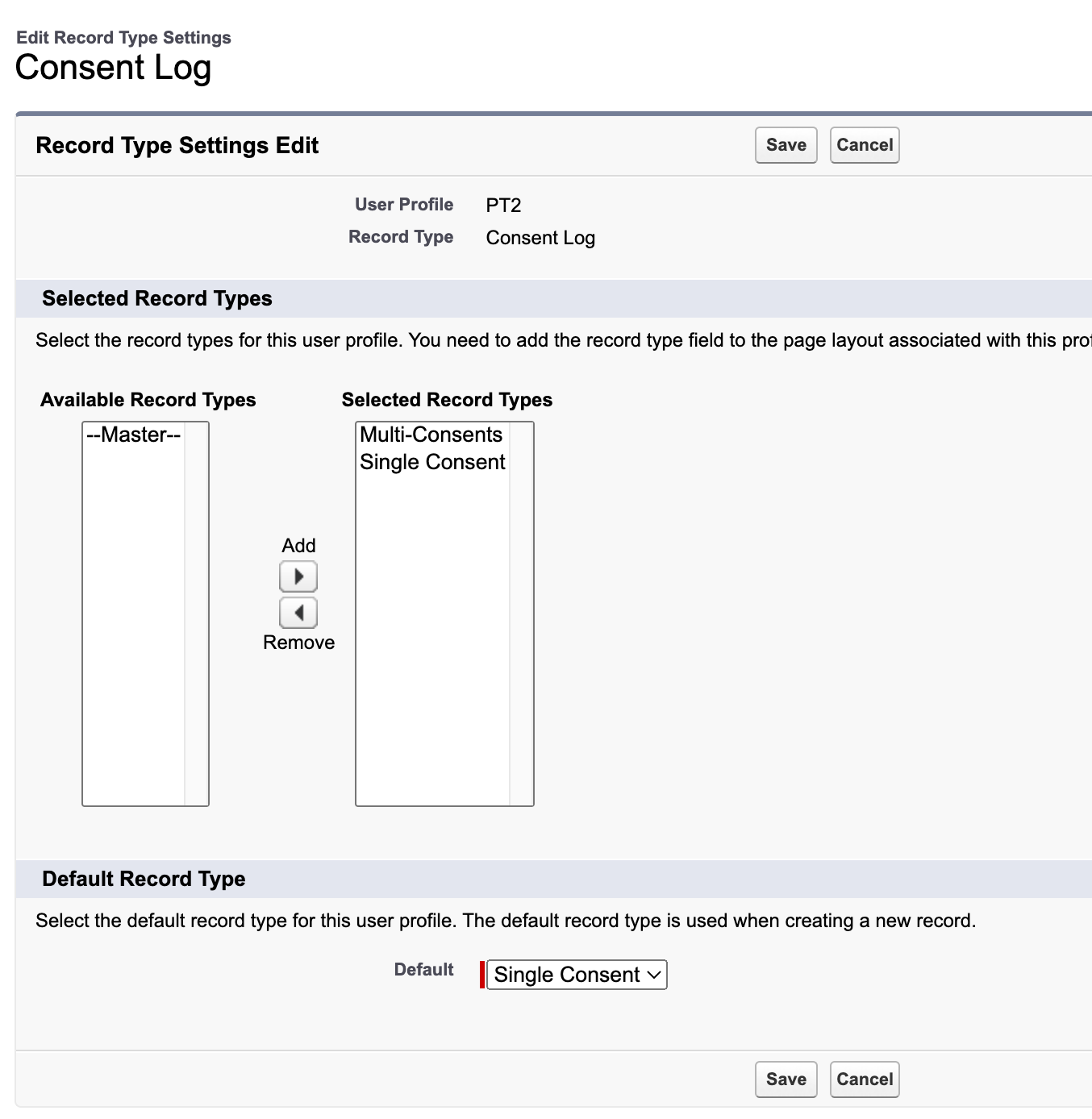Click the Add right-arrow button
The height and width of the screenshot is (1119, 1092).
coord(298,576)
